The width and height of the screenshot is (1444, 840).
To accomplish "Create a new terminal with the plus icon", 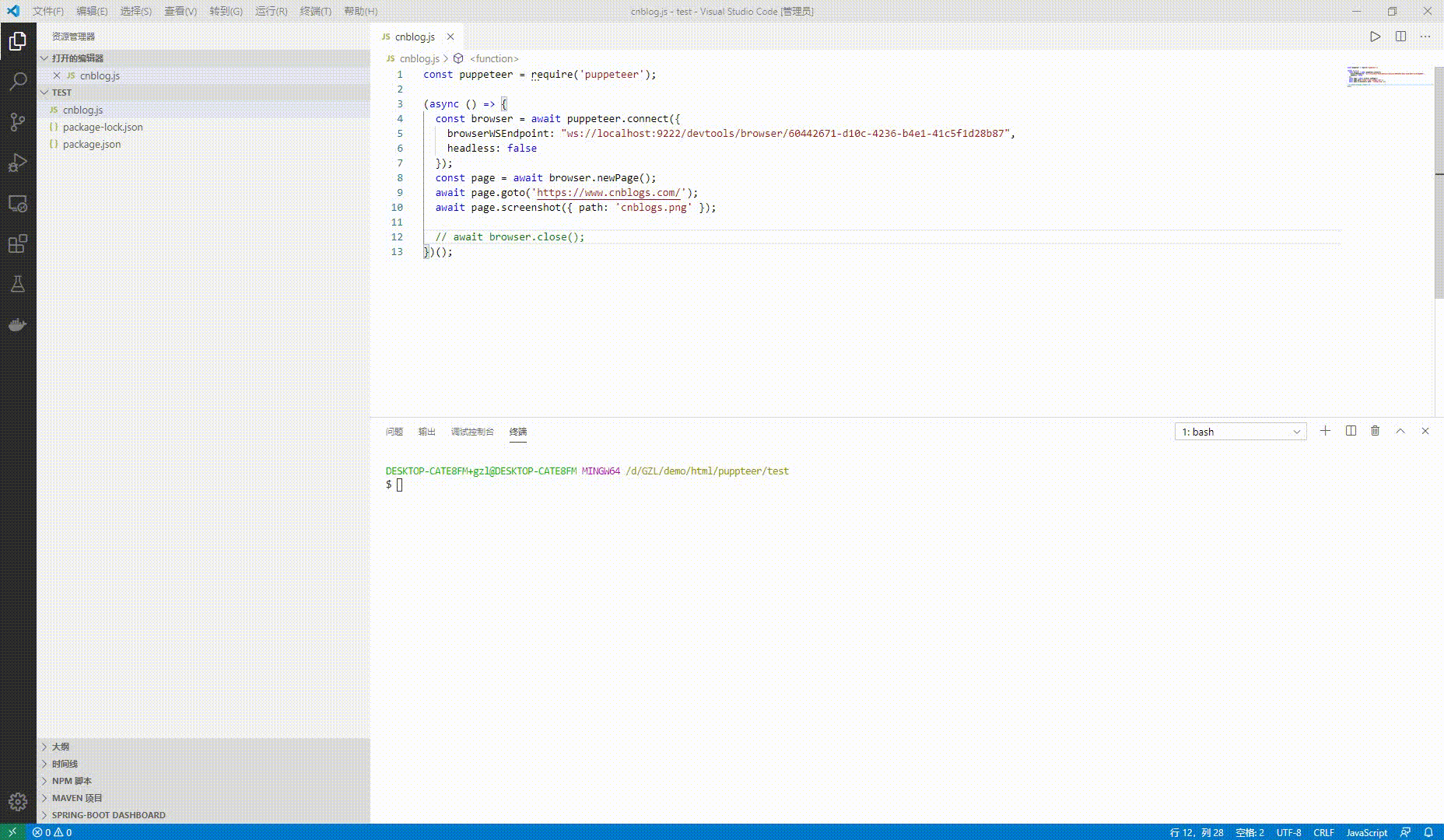I will point(1326,431).
